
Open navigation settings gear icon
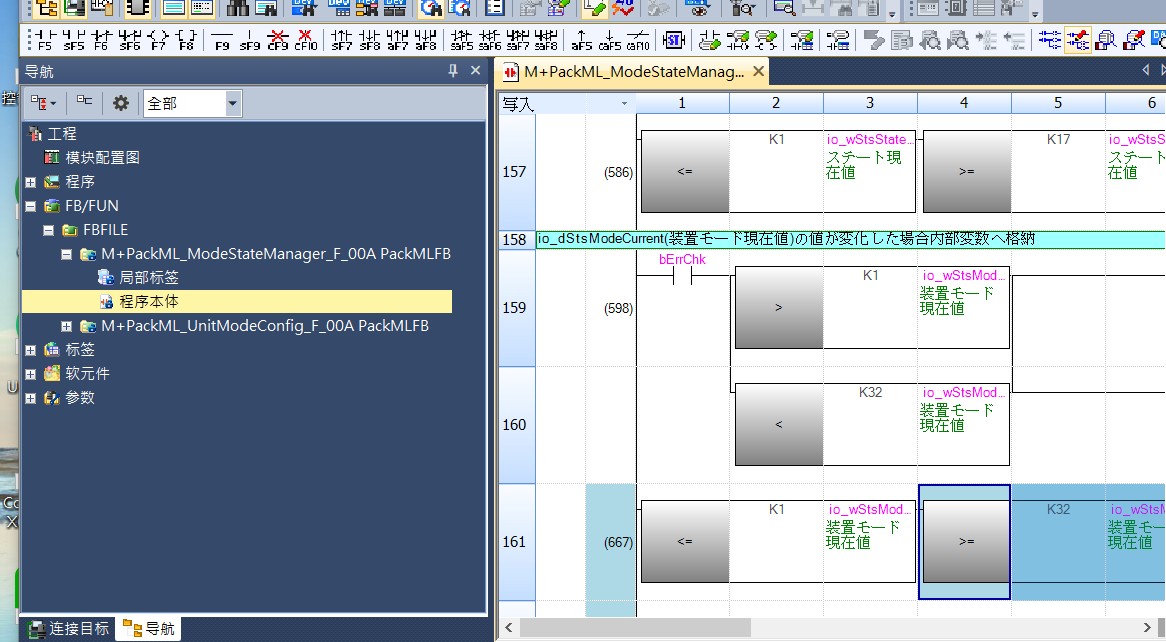121,103
